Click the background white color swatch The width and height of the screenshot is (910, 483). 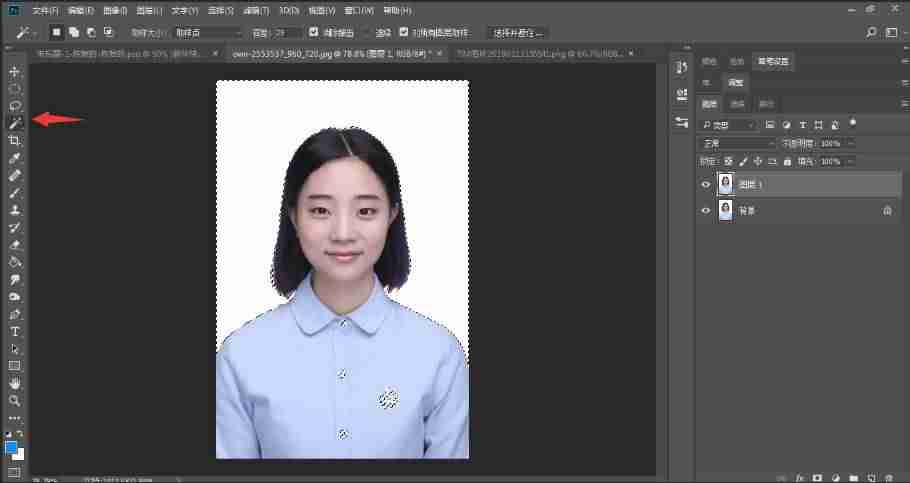point(19,455)
